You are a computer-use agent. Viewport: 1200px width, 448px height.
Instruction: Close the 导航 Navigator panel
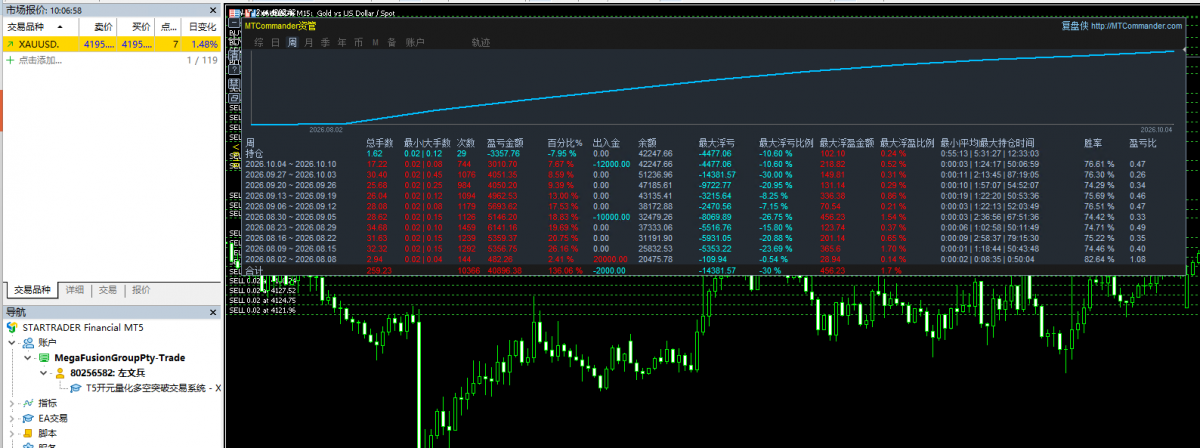(x=215, y=312)
